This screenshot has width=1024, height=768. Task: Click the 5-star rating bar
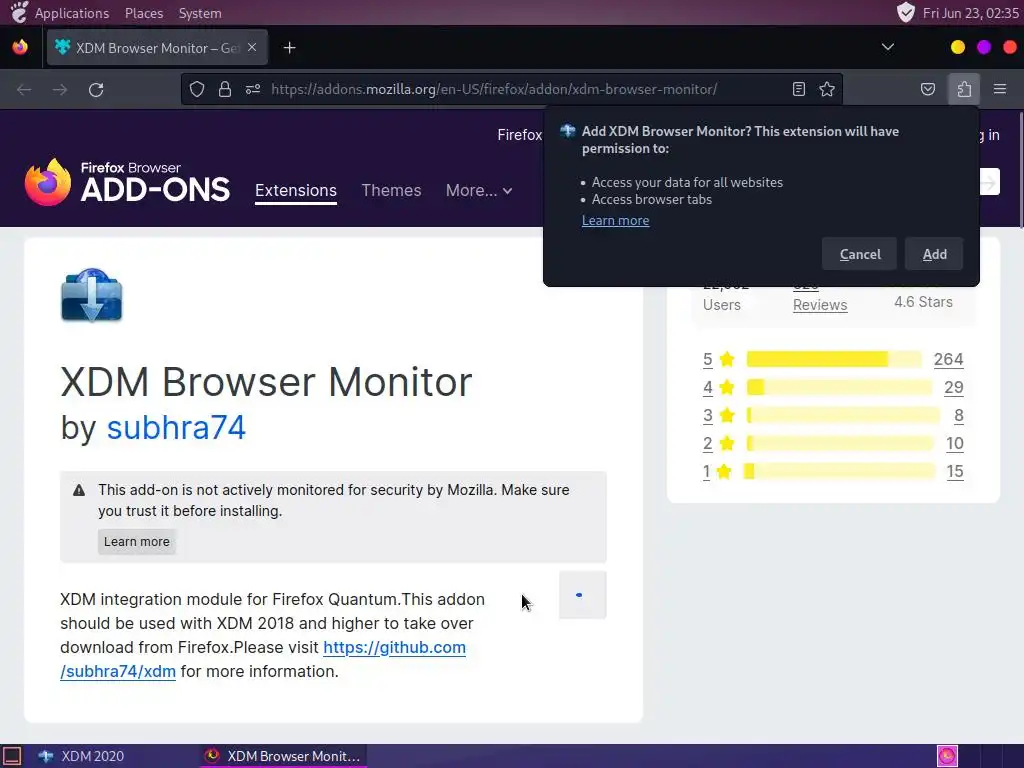[x=834, y=359]
